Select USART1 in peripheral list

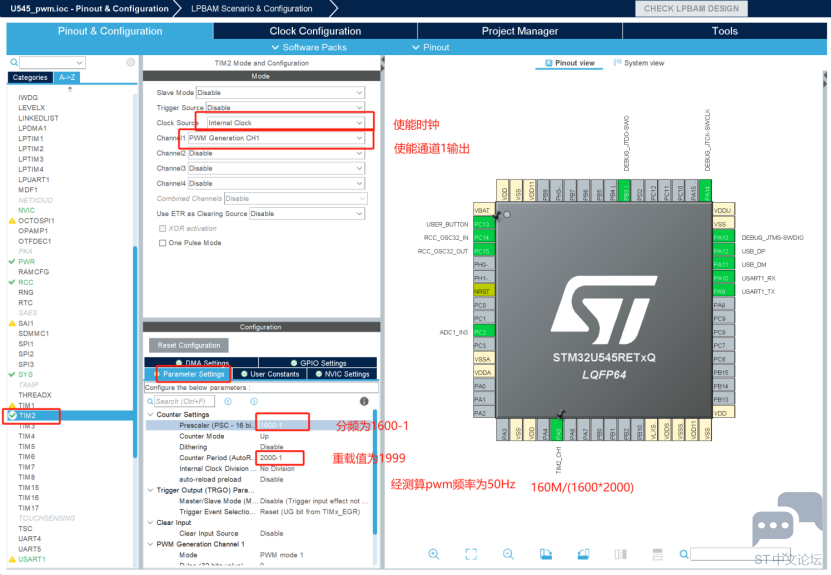32,559
